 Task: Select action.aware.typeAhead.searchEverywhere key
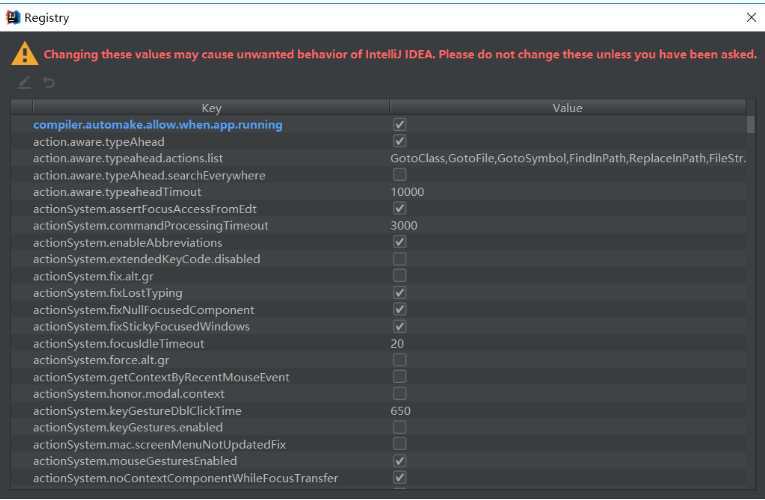click(149, 176)
